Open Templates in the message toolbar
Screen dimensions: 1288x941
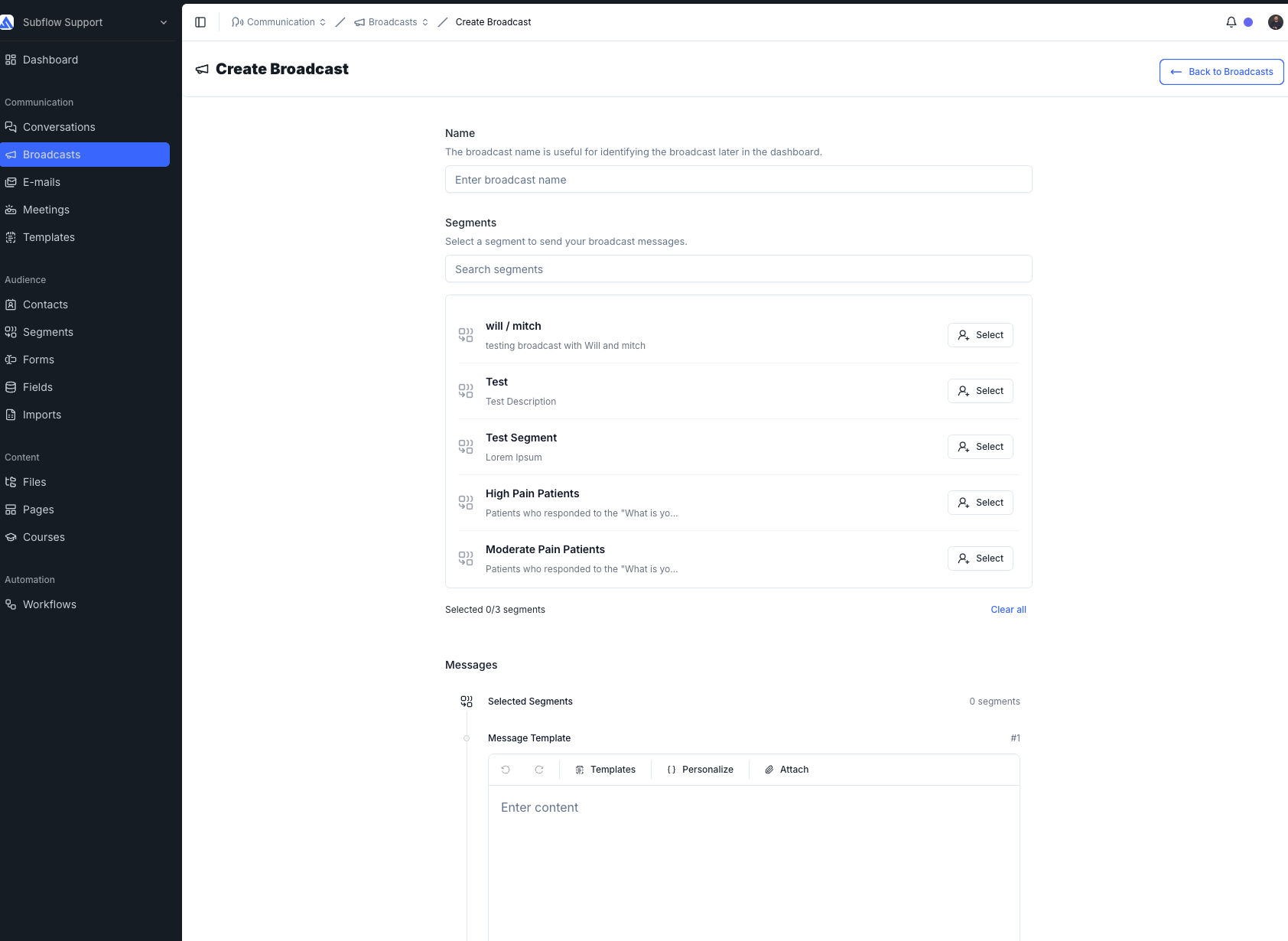605,770
